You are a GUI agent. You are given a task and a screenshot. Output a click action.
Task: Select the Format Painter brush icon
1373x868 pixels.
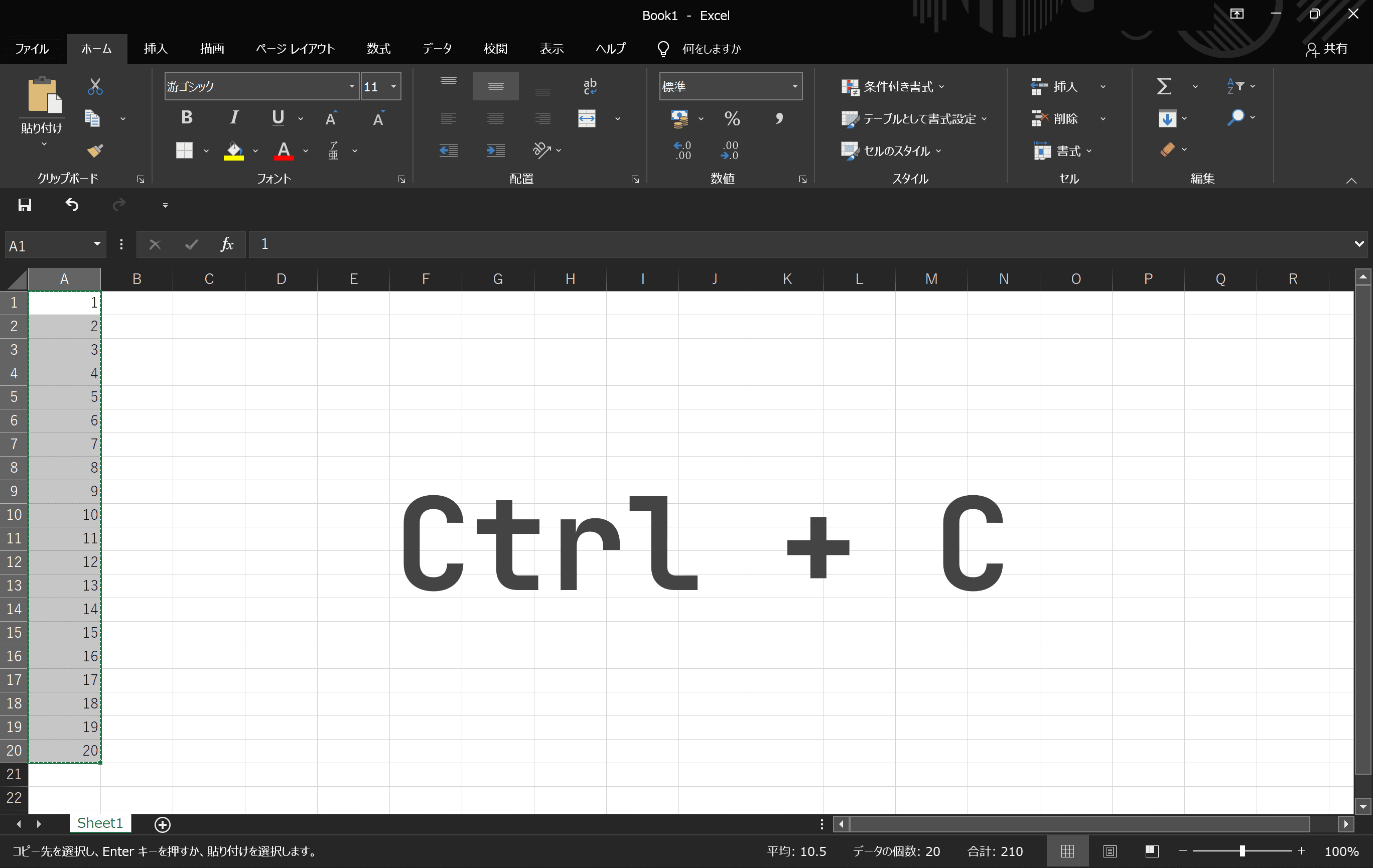click(x=95, y=151)
